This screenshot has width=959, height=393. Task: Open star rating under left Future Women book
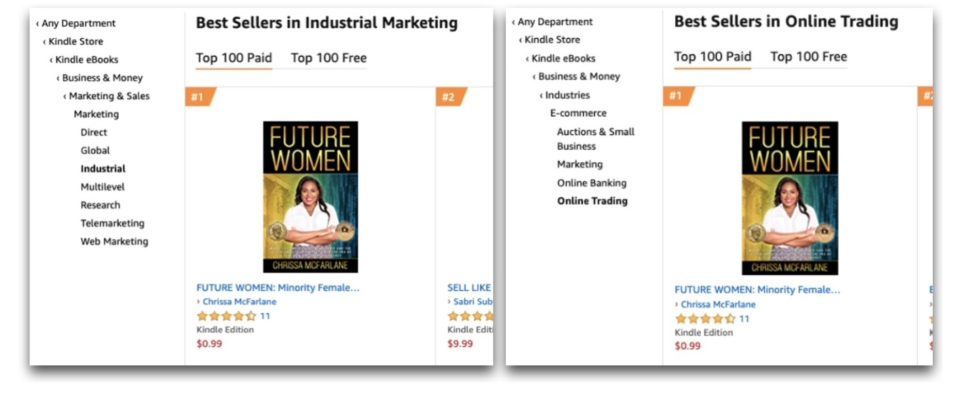[x=226, y=316]
